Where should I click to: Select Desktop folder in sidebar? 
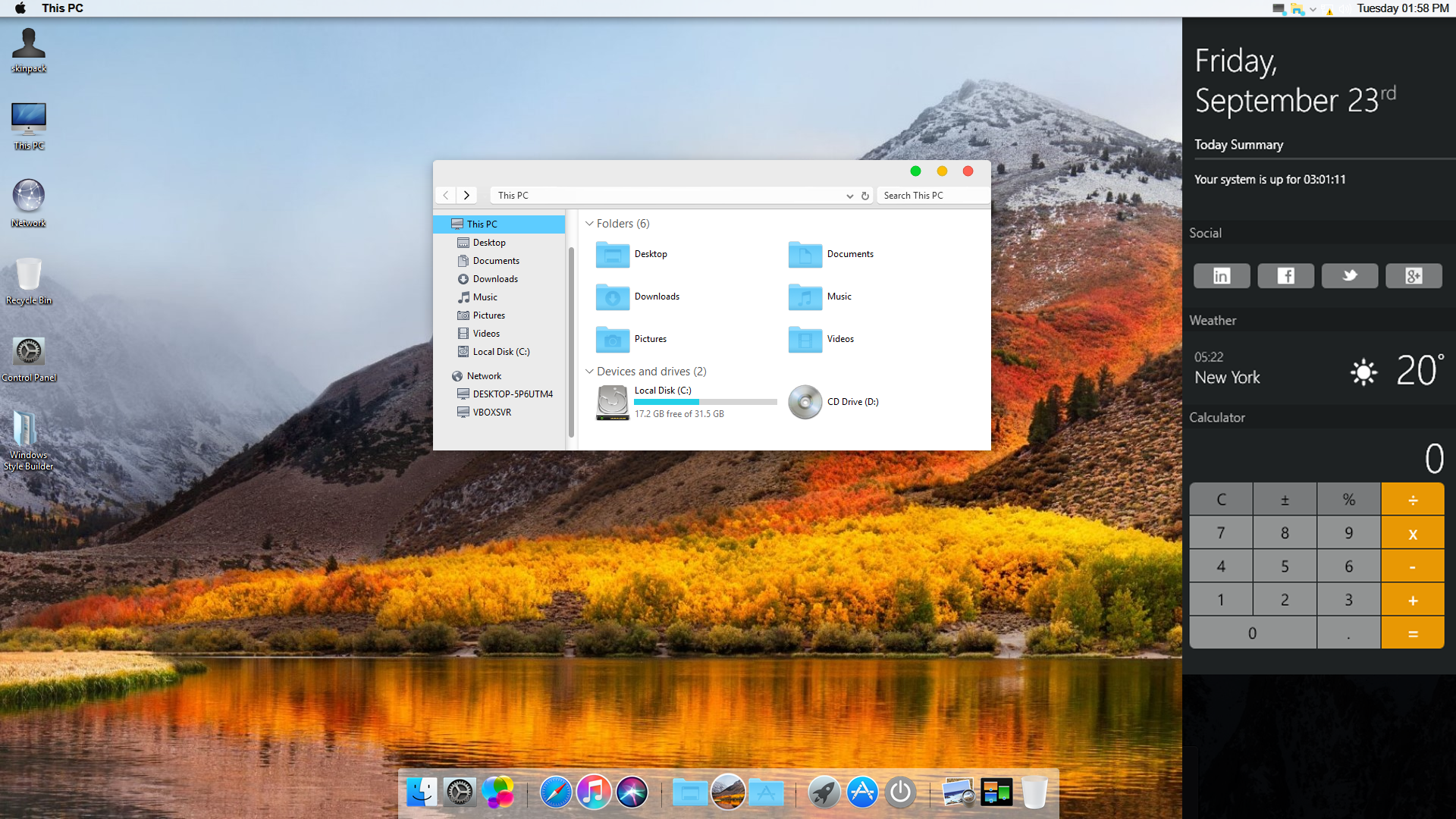coord(488,242)
